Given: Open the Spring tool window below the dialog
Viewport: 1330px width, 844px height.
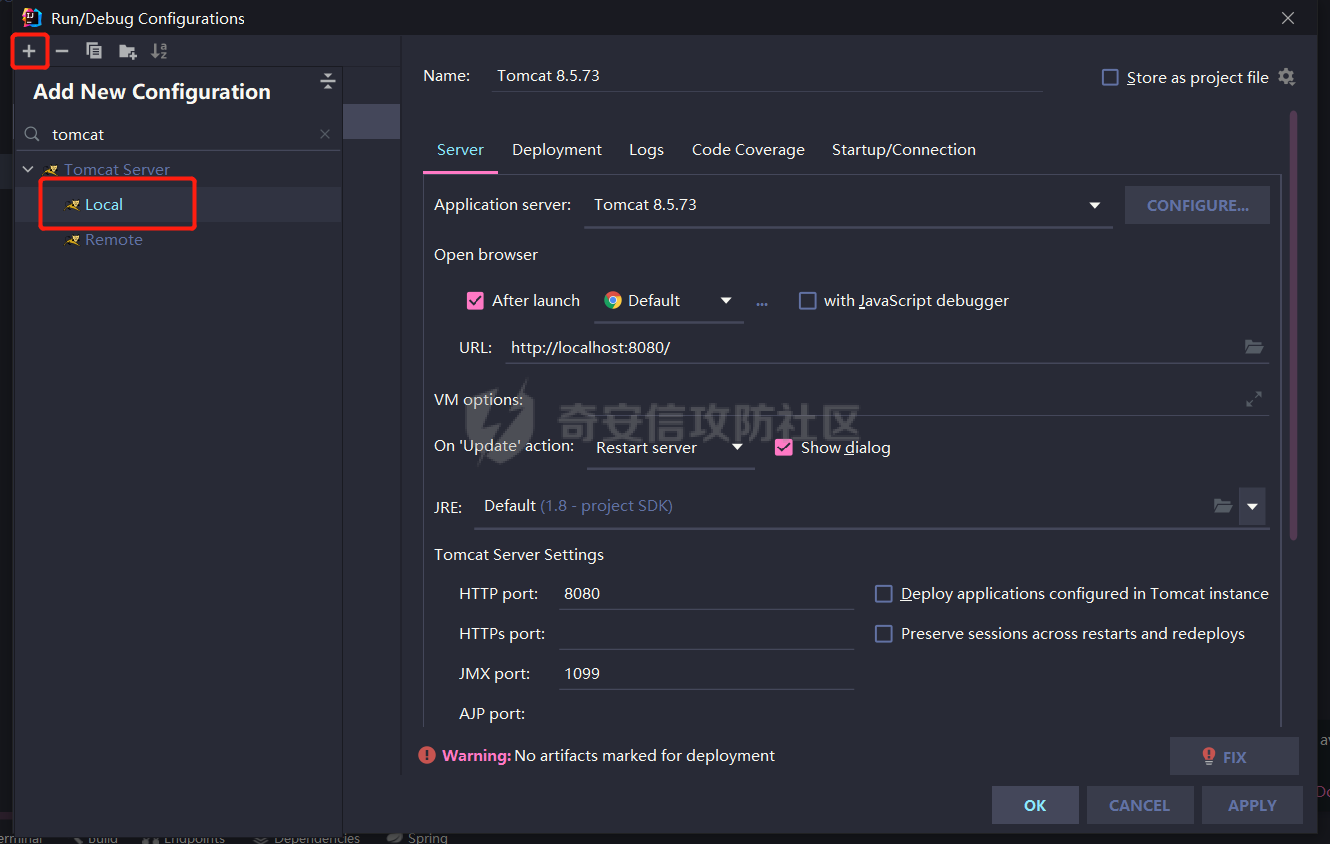Looking at the screenshot, I should [x=417, y=838].
